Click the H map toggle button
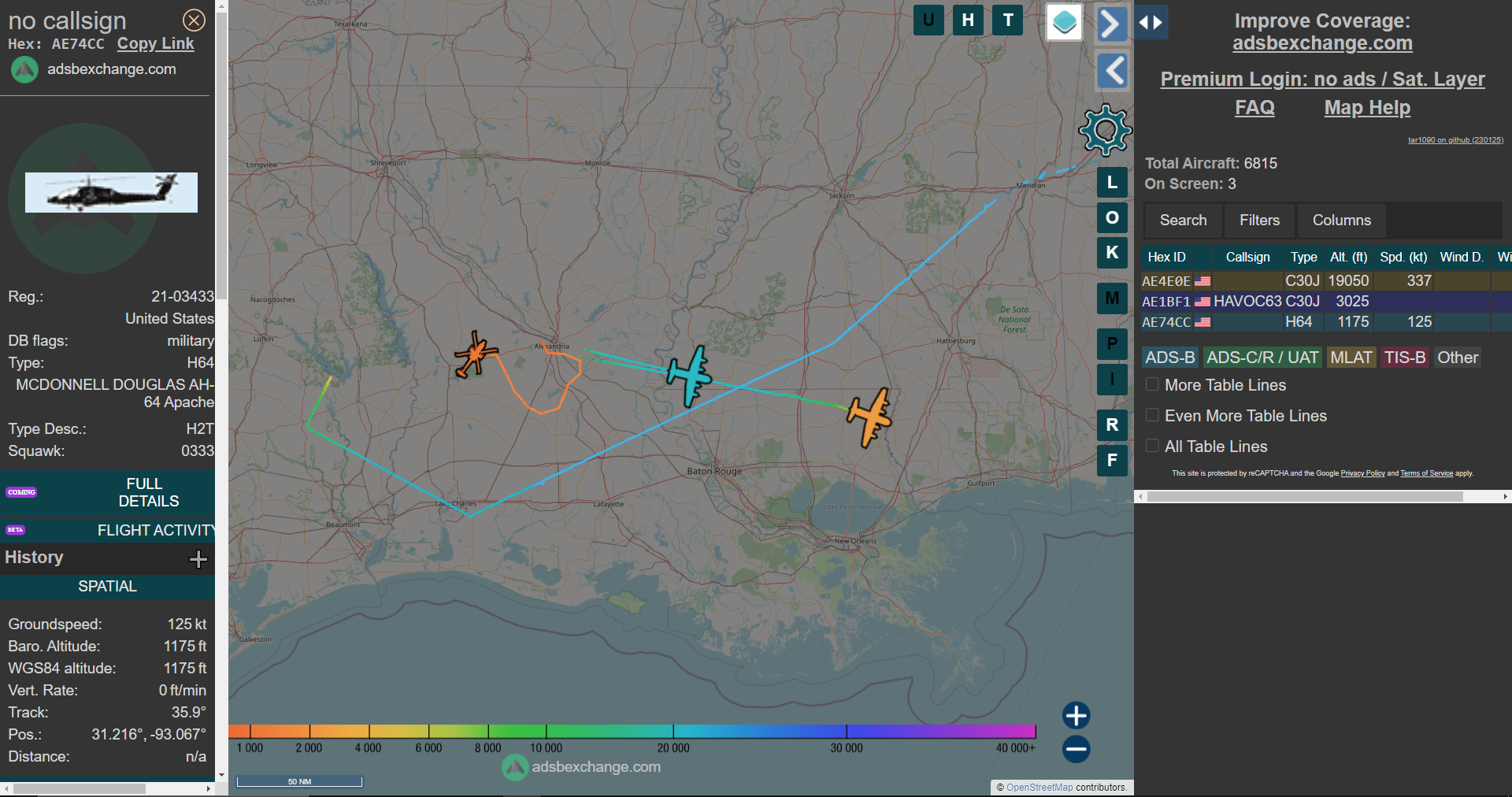Screen dimensions: 1512x797 [x=968, y=20]
